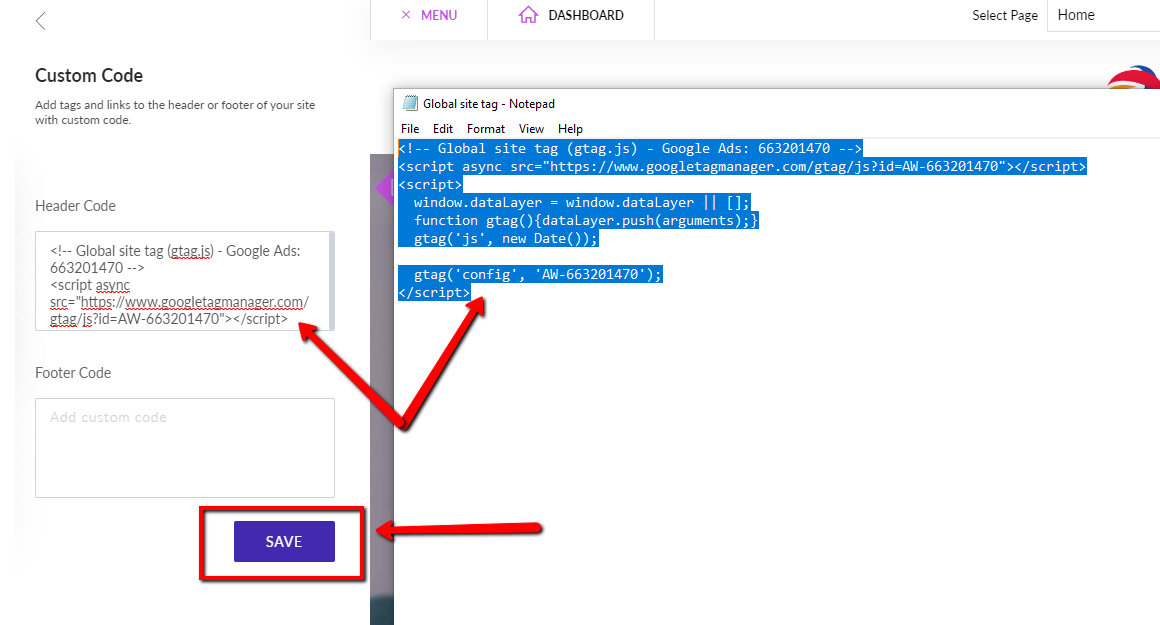Click the Global site tag comment line in Notepad
This screenshot has height=625, width=1160.
630,148
